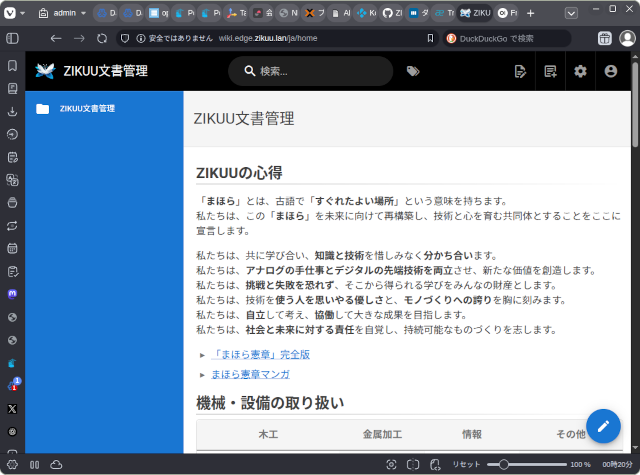
Task: Switch to the ZIKU browser tab
Action: [476, 14]
